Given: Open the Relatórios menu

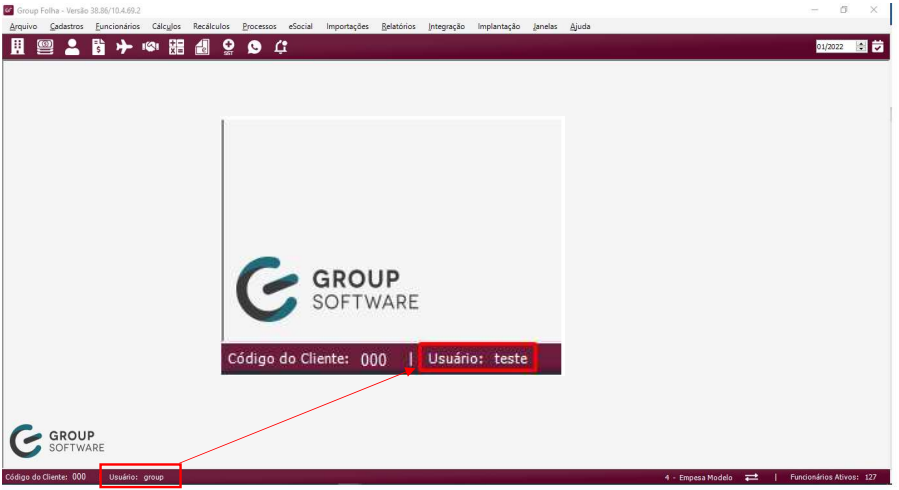Looking at the screenshot, I should pyautogui.click(x=398, y=26).
